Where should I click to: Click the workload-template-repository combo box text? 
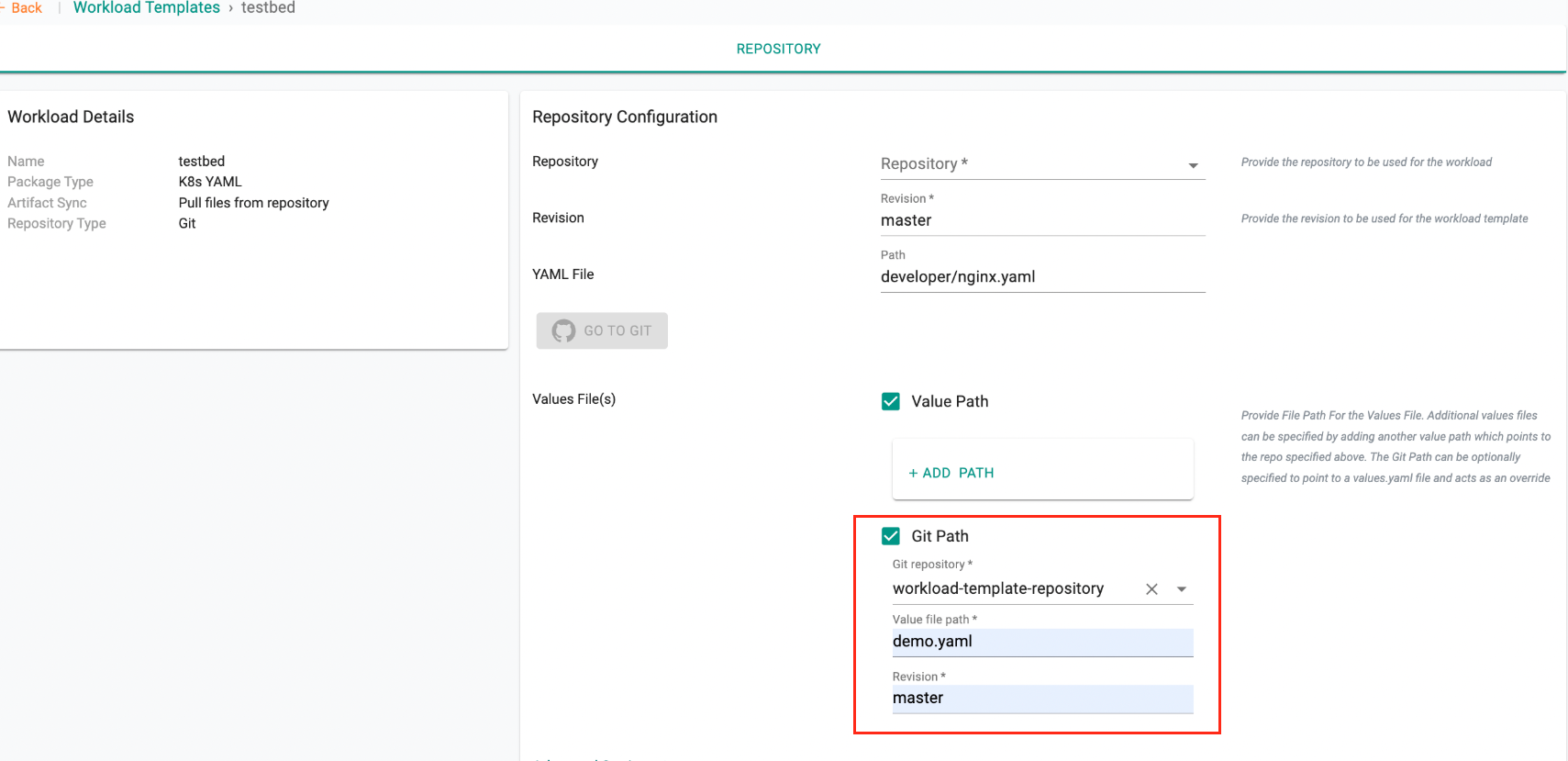coord(998,588)
